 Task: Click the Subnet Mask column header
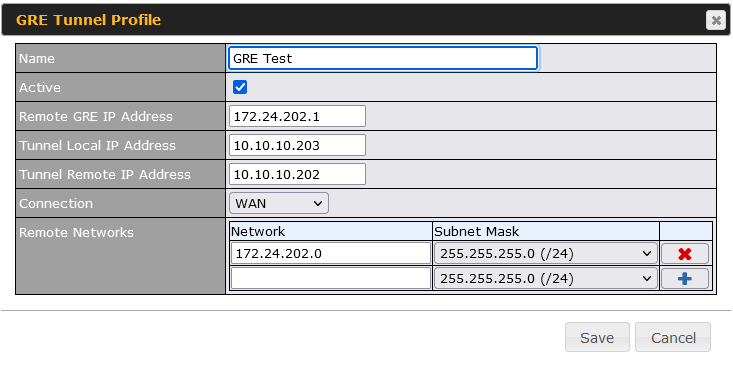[476, 232]
